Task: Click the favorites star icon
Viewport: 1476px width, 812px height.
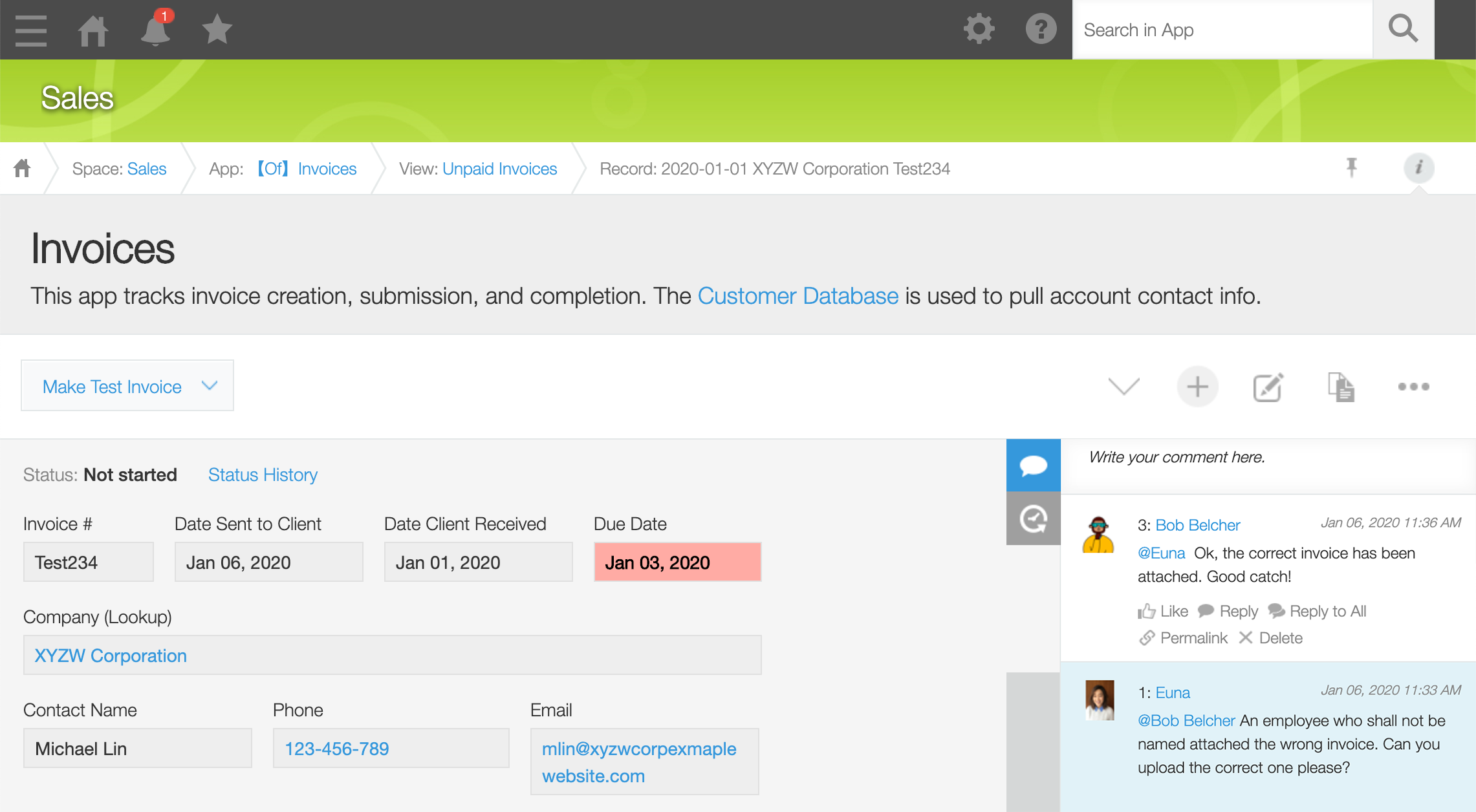Action: [216, 28]
